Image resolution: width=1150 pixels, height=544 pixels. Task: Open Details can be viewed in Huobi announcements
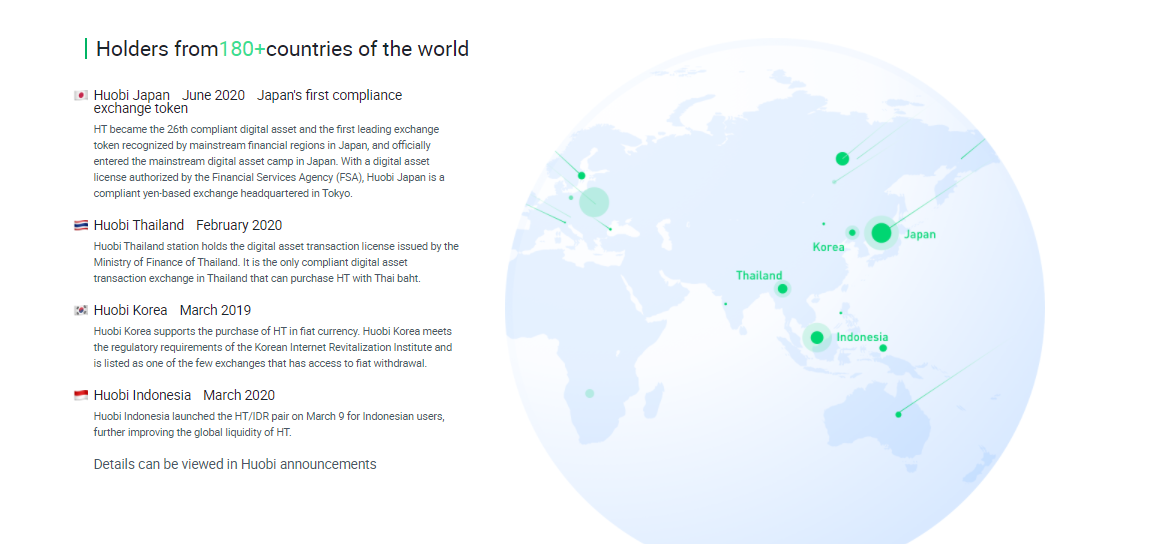(235, 464)
